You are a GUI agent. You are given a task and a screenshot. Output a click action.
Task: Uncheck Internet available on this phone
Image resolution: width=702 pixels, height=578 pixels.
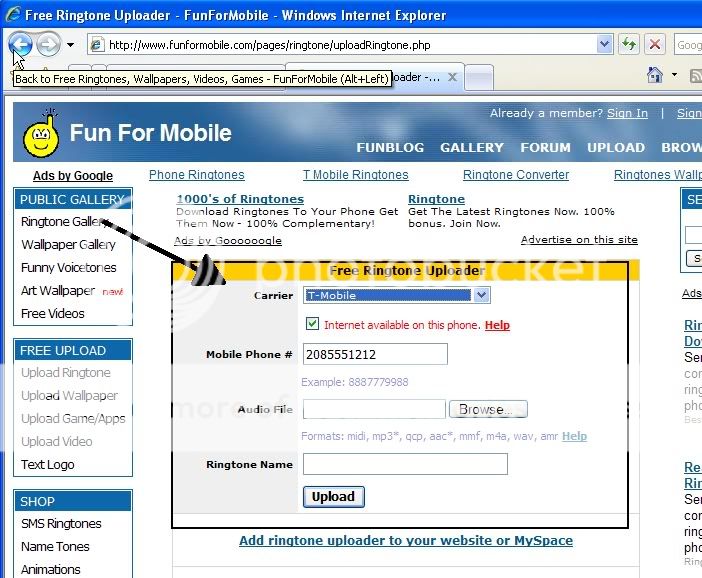click(x=313, y=324)
